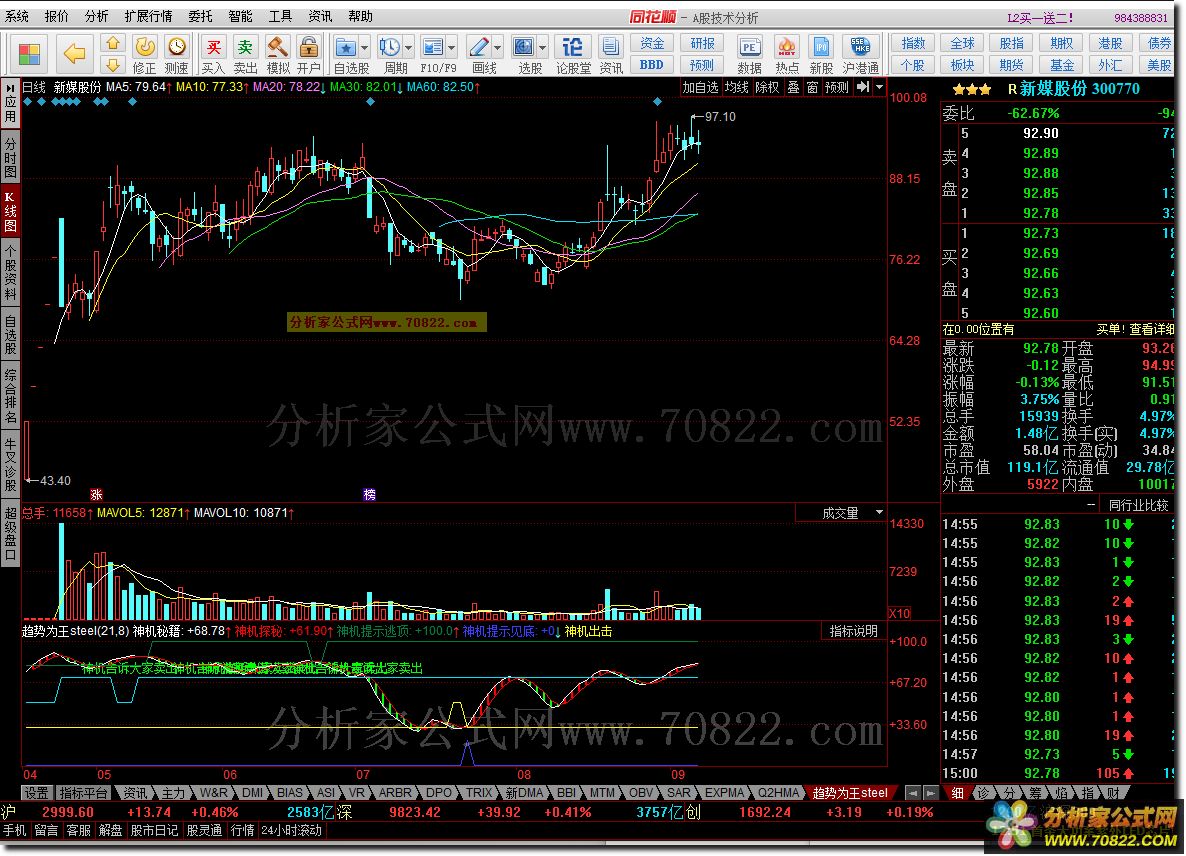
Task: Select the 趋势为王steel indicator tab
Action: coord(850,792)
